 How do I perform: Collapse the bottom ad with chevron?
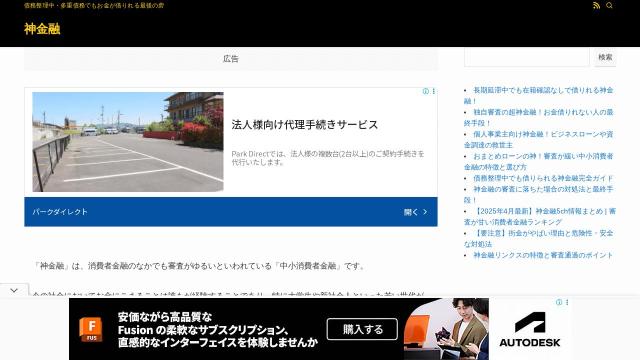click(x=14, y=290)
